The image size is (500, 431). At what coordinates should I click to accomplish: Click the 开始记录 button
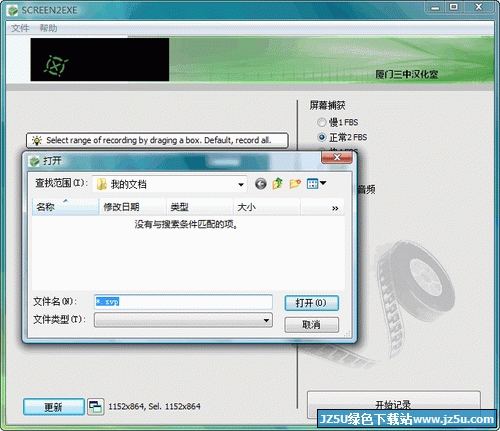[x=393, y=405]
